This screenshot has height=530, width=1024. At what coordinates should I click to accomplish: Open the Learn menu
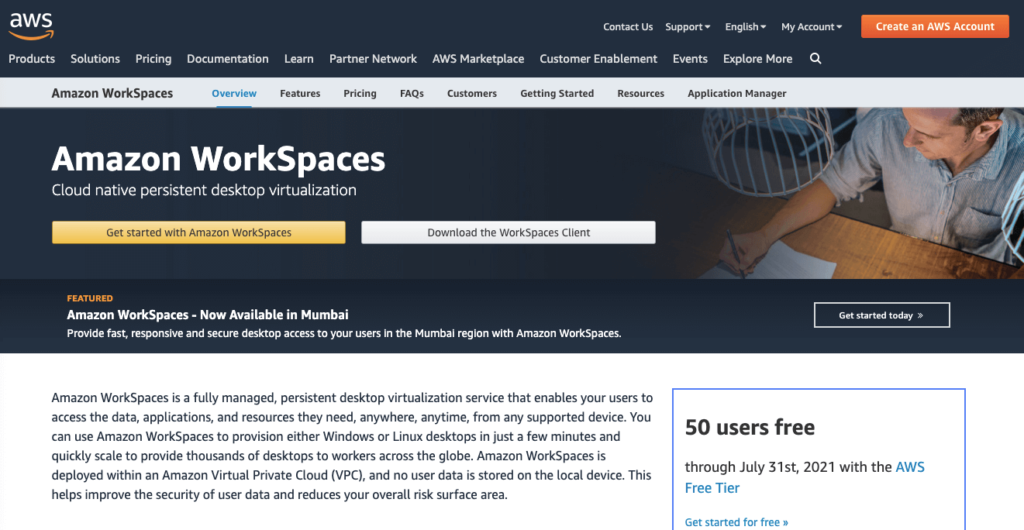tap(298, 59)
